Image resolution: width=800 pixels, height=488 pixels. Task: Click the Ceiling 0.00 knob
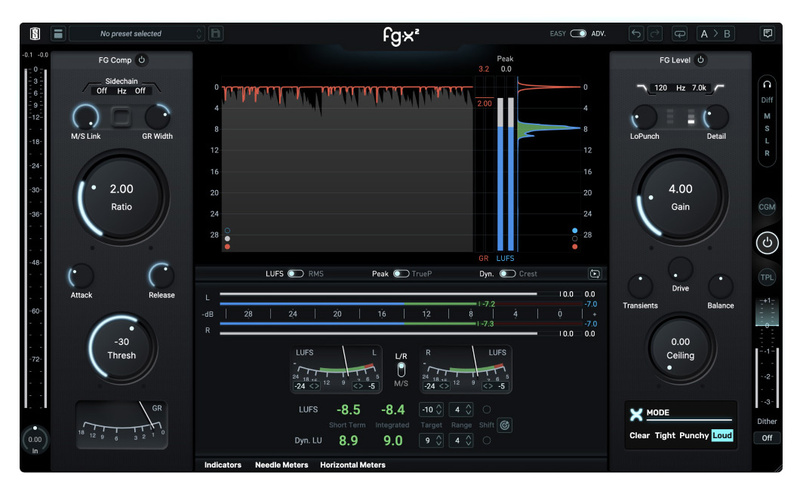pyautogui.click(x=680, y=348)
